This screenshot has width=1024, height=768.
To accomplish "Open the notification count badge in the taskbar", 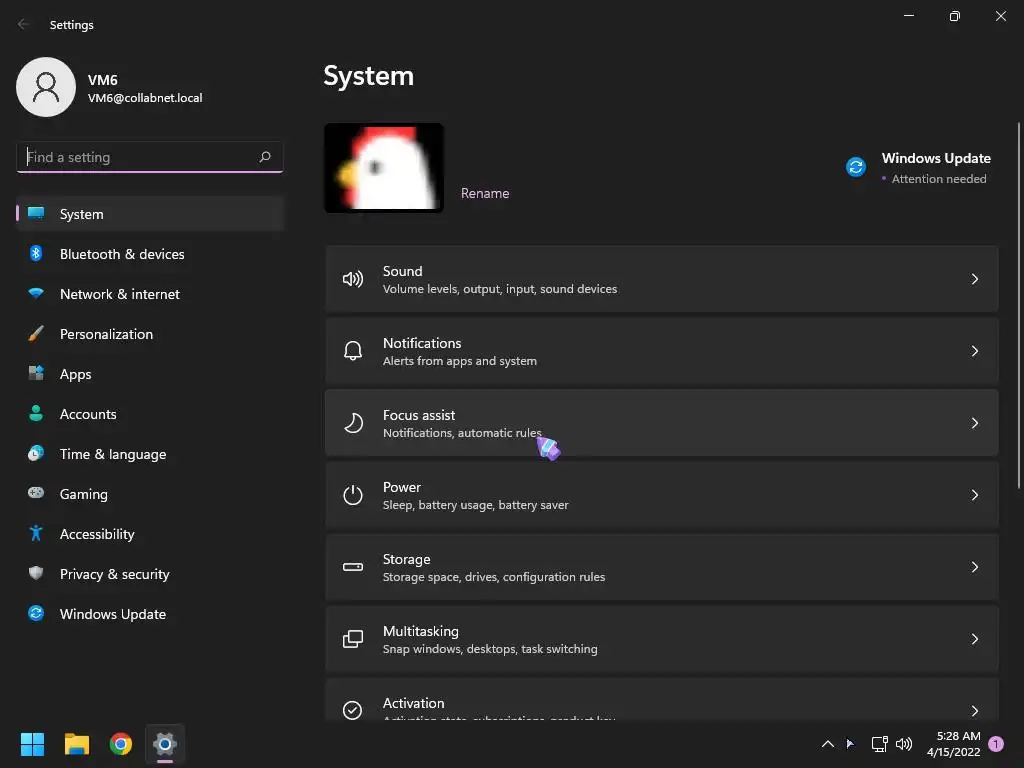I will 996,744.
